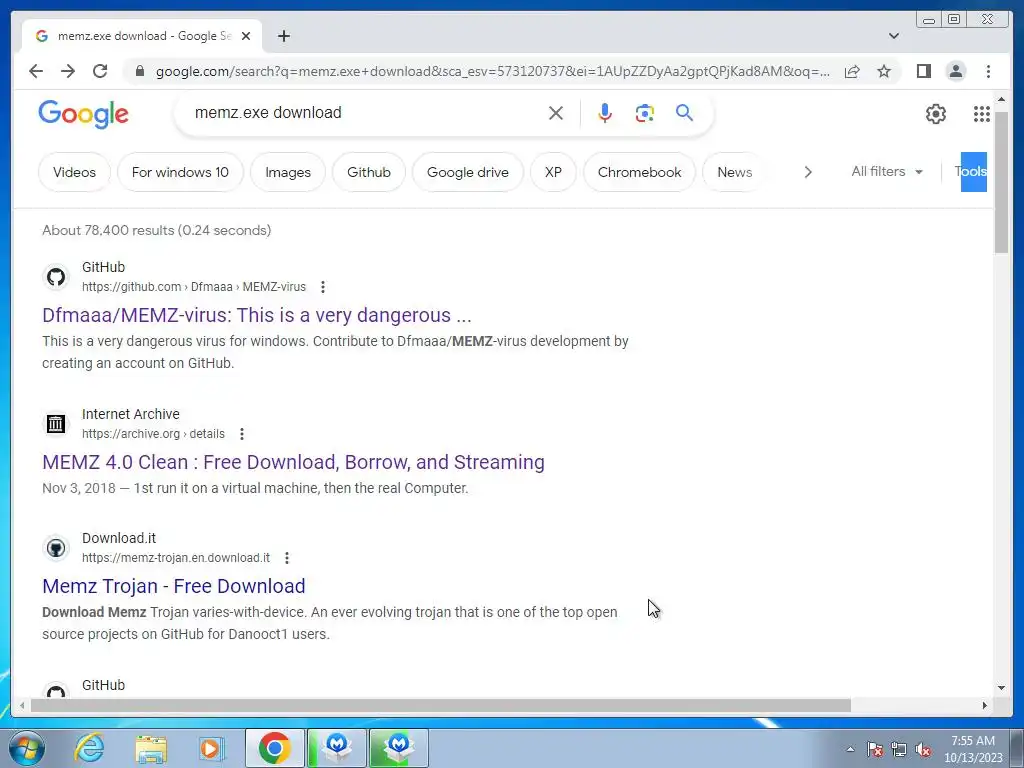Open the Chrome profile avatar
The height and width of the screenshot is (768, 1024).
pos(955,71)
